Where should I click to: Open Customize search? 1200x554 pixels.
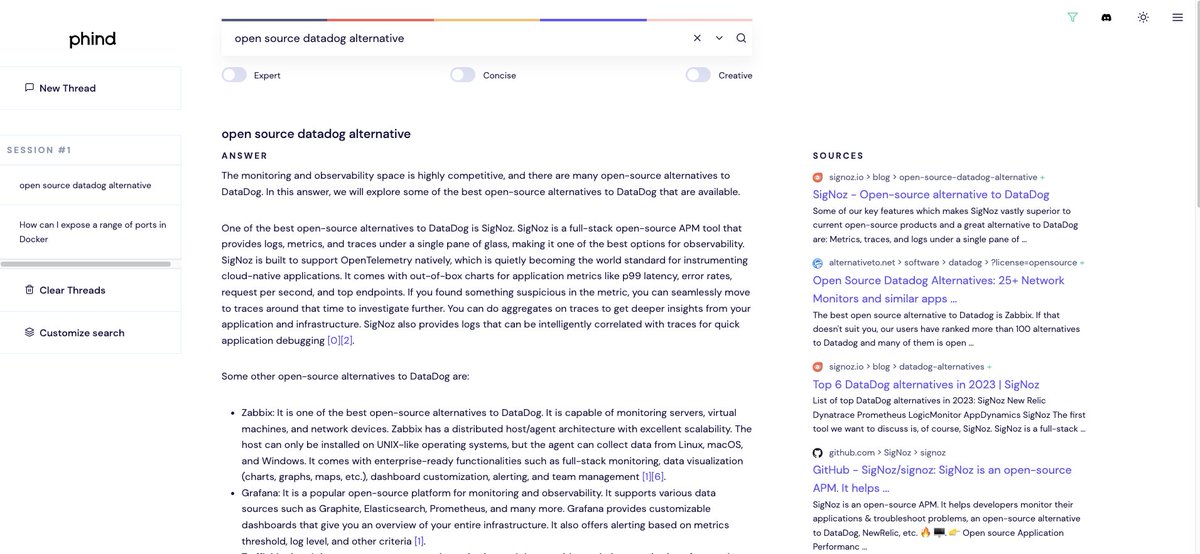pyautogui.click(x=90, y=333)
